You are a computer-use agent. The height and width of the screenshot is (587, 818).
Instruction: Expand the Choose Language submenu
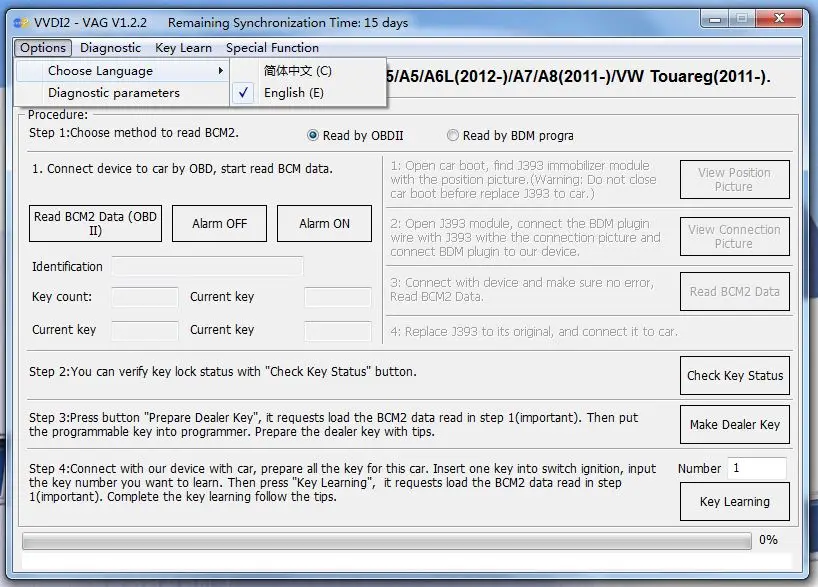tap(122, 70)
